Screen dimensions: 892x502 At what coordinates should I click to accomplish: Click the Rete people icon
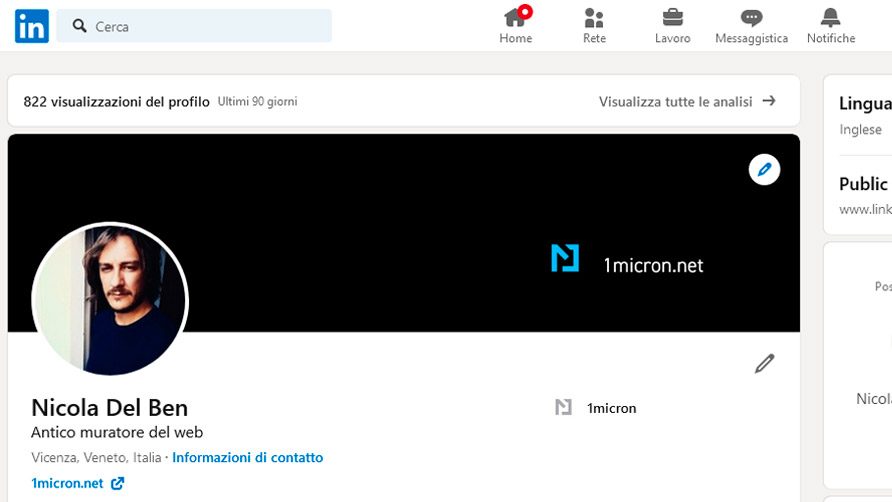594,18
